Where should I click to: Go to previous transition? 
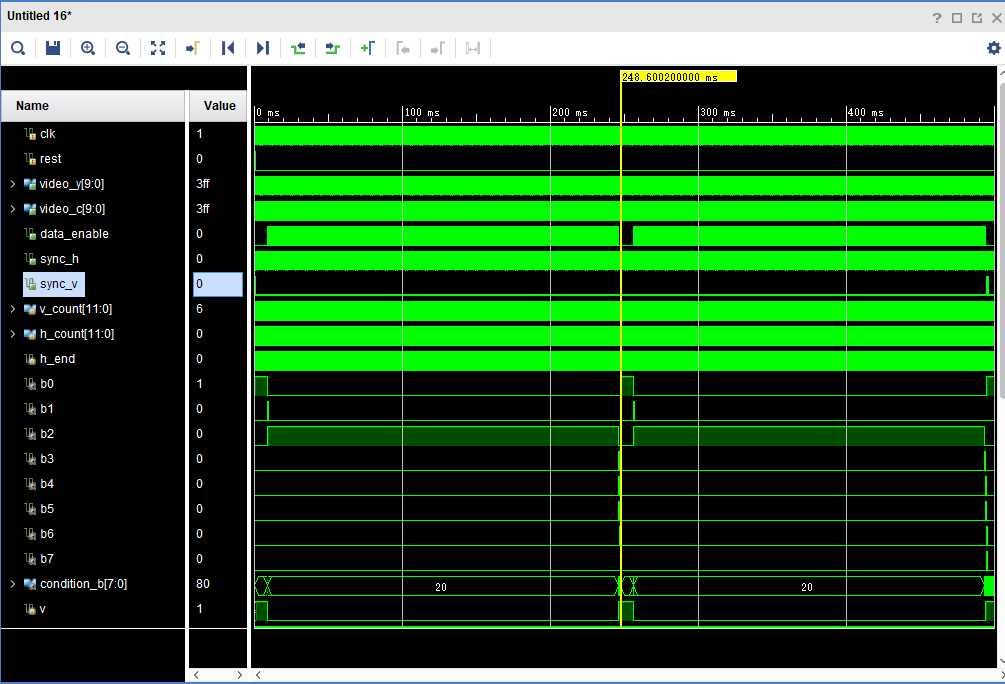coord(297,48)
